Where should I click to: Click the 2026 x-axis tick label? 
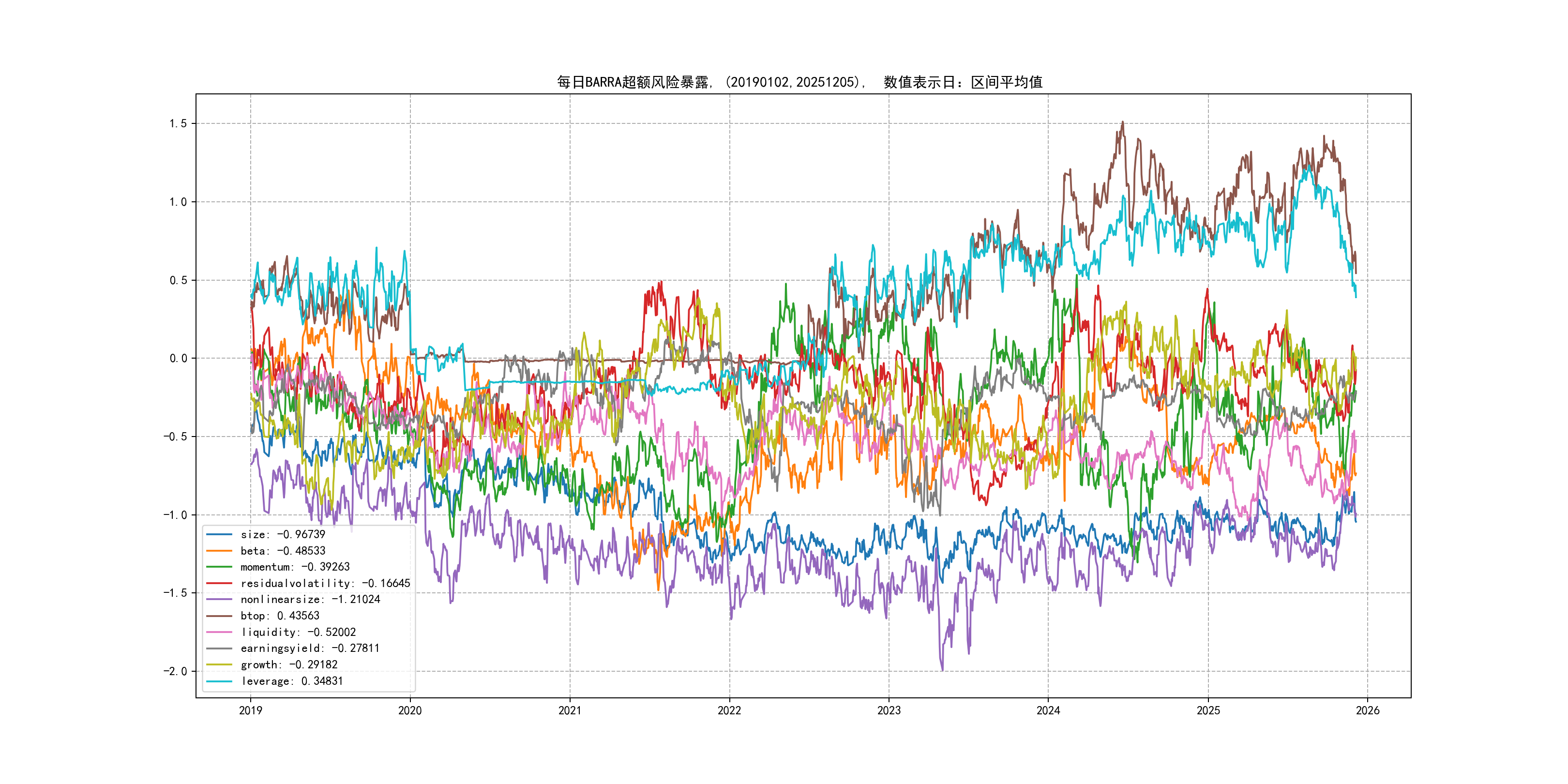tap(1368, 710)
